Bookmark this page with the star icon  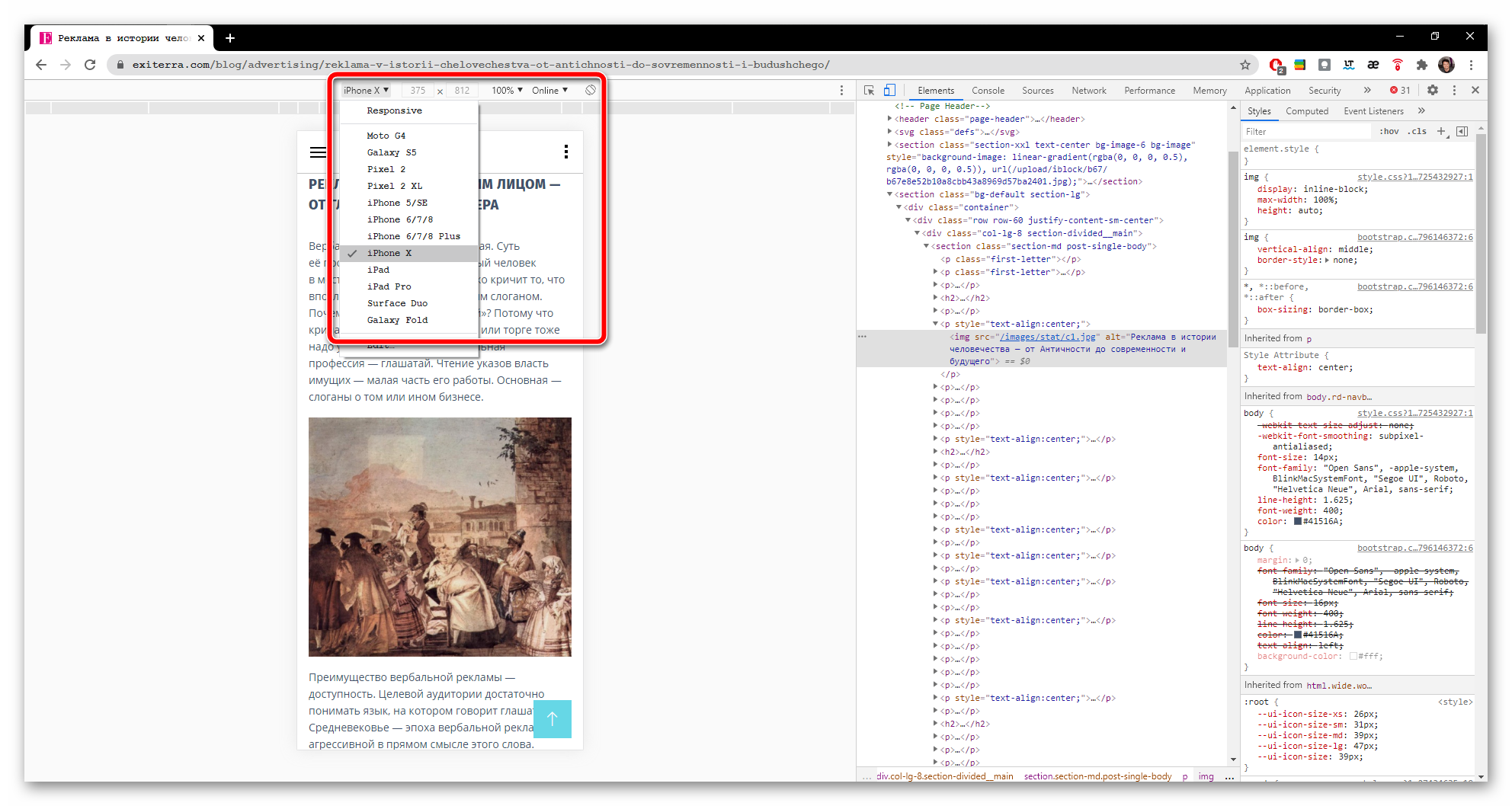[x=1245, y=65]
